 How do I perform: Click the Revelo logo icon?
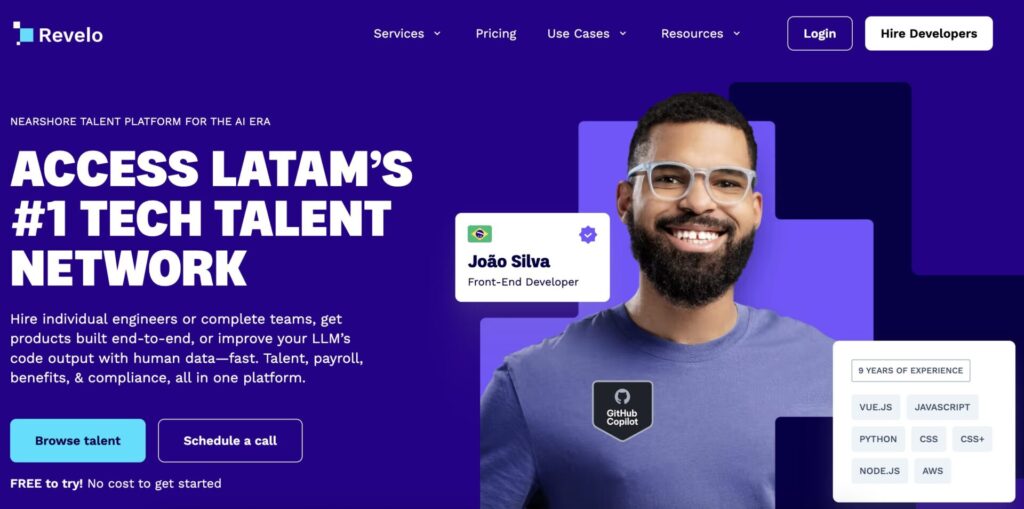(23, 33)
